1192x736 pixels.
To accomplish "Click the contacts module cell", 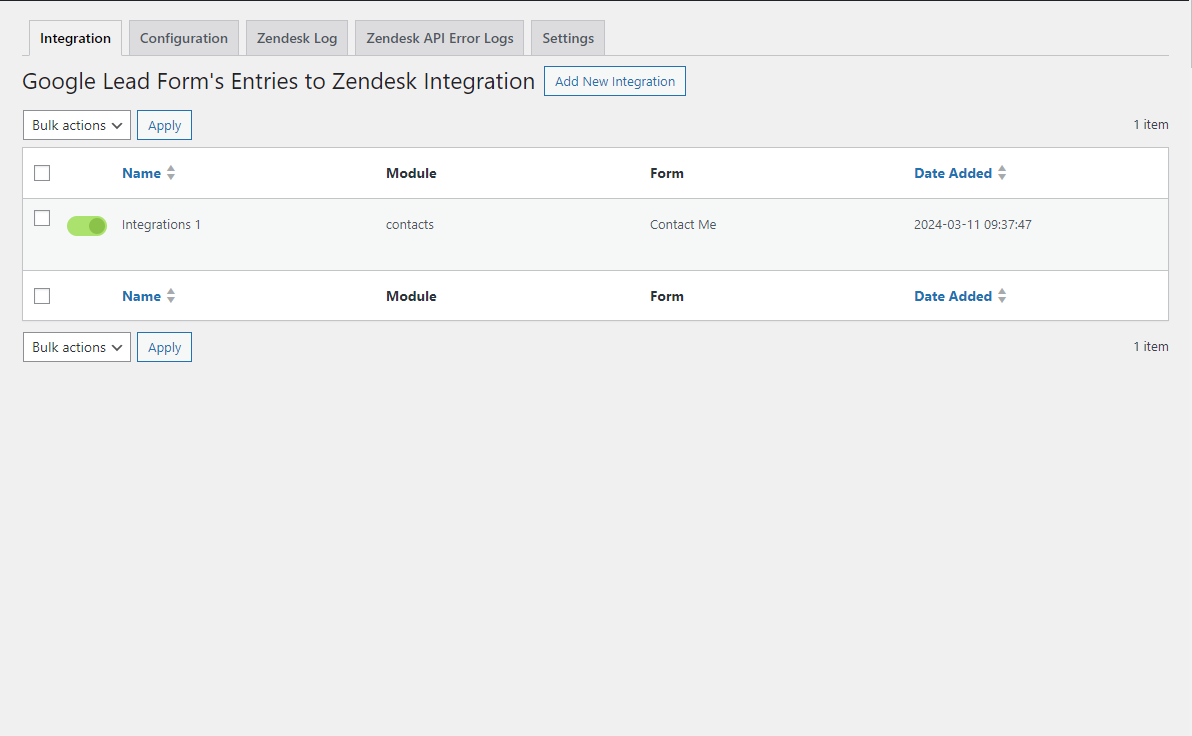I will pos(410,224).
